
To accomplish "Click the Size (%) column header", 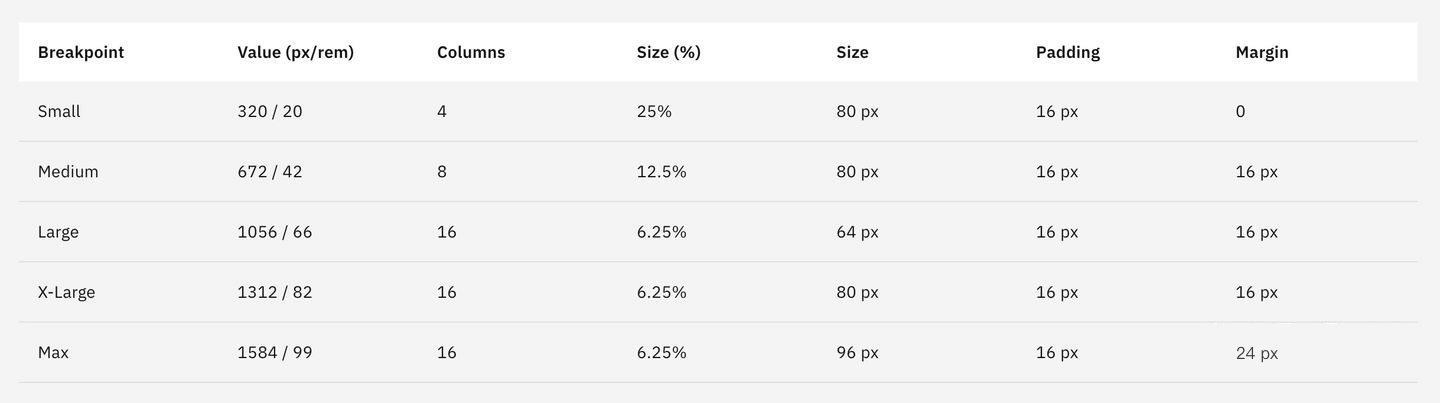I will pyautogui.click(x=668, y=53).
